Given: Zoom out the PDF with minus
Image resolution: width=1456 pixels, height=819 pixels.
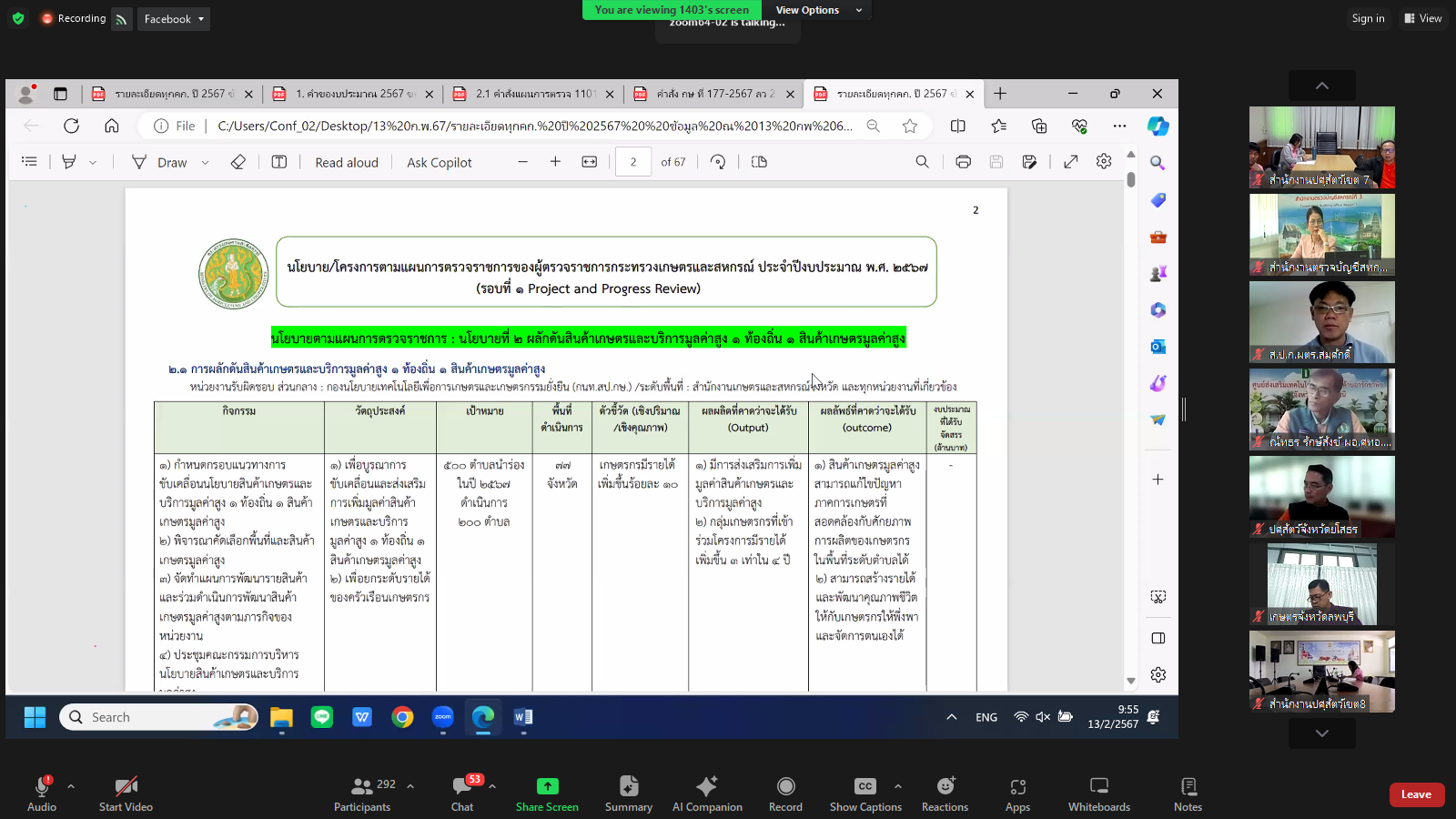Looking at the screenshot, I should 522,162.
